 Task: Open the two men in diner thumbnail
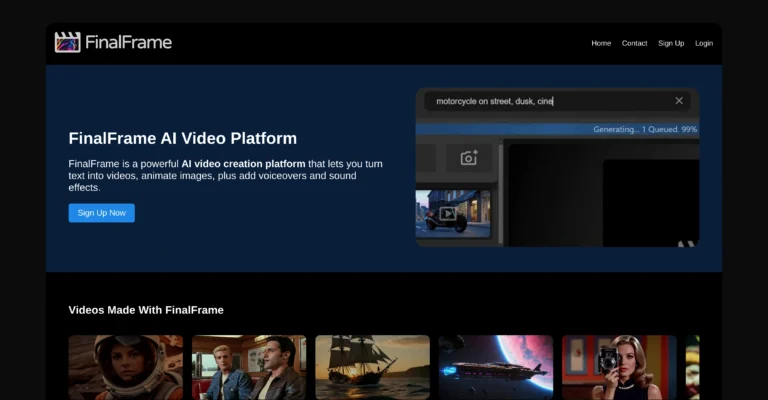click(x=249, y=367)
